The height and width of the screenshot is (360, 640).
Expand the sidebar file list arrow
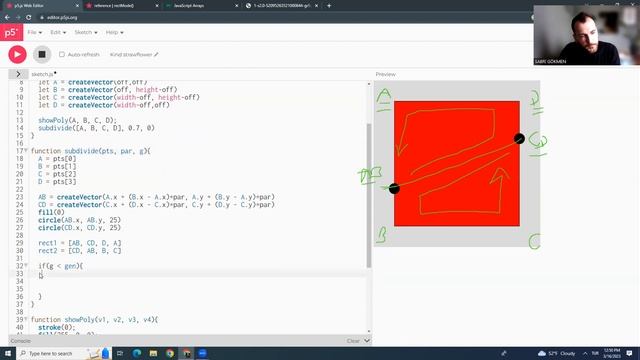coord(18,74)
